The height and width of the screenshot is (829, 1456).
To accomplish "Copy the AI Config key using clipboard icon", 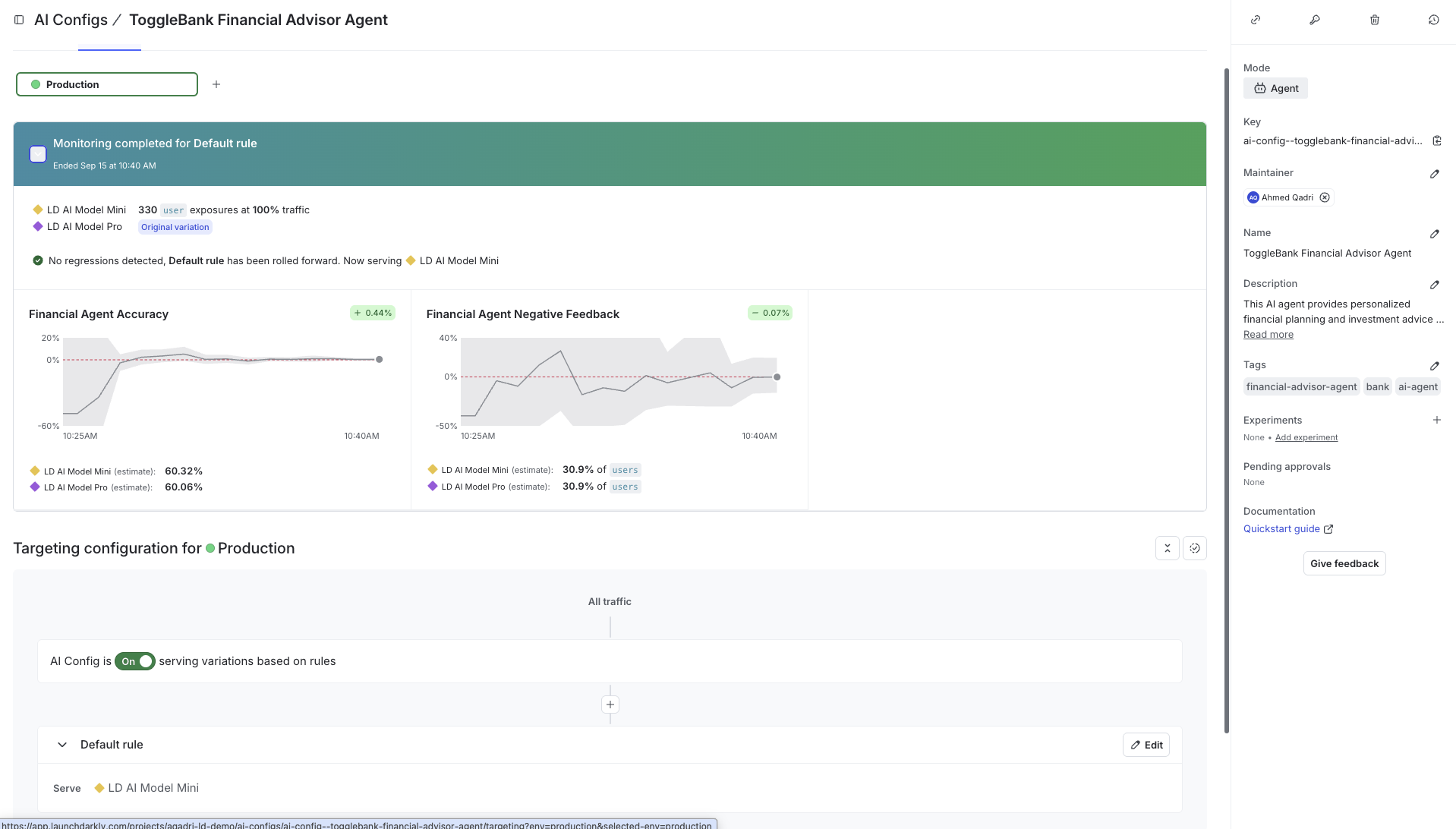I will pyautogui.click(x=1437, y=140).
